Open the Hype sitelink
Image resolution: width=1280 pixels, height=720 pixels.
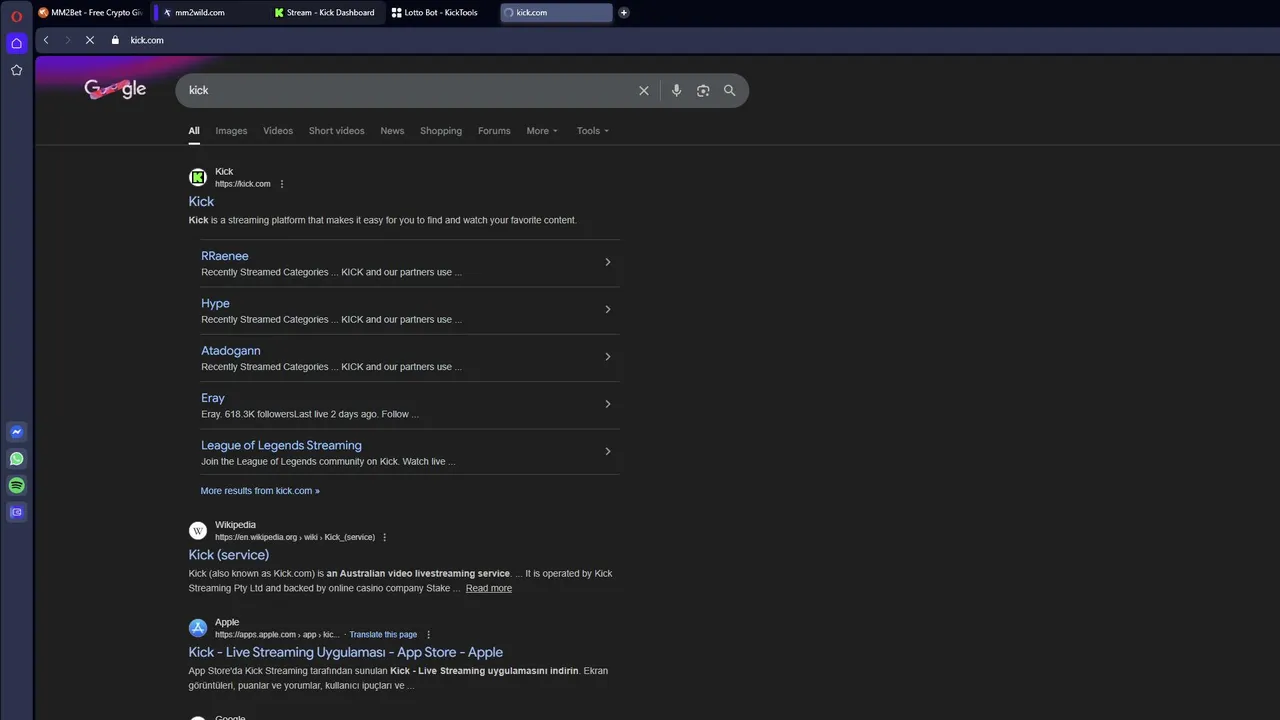point(215,303)
